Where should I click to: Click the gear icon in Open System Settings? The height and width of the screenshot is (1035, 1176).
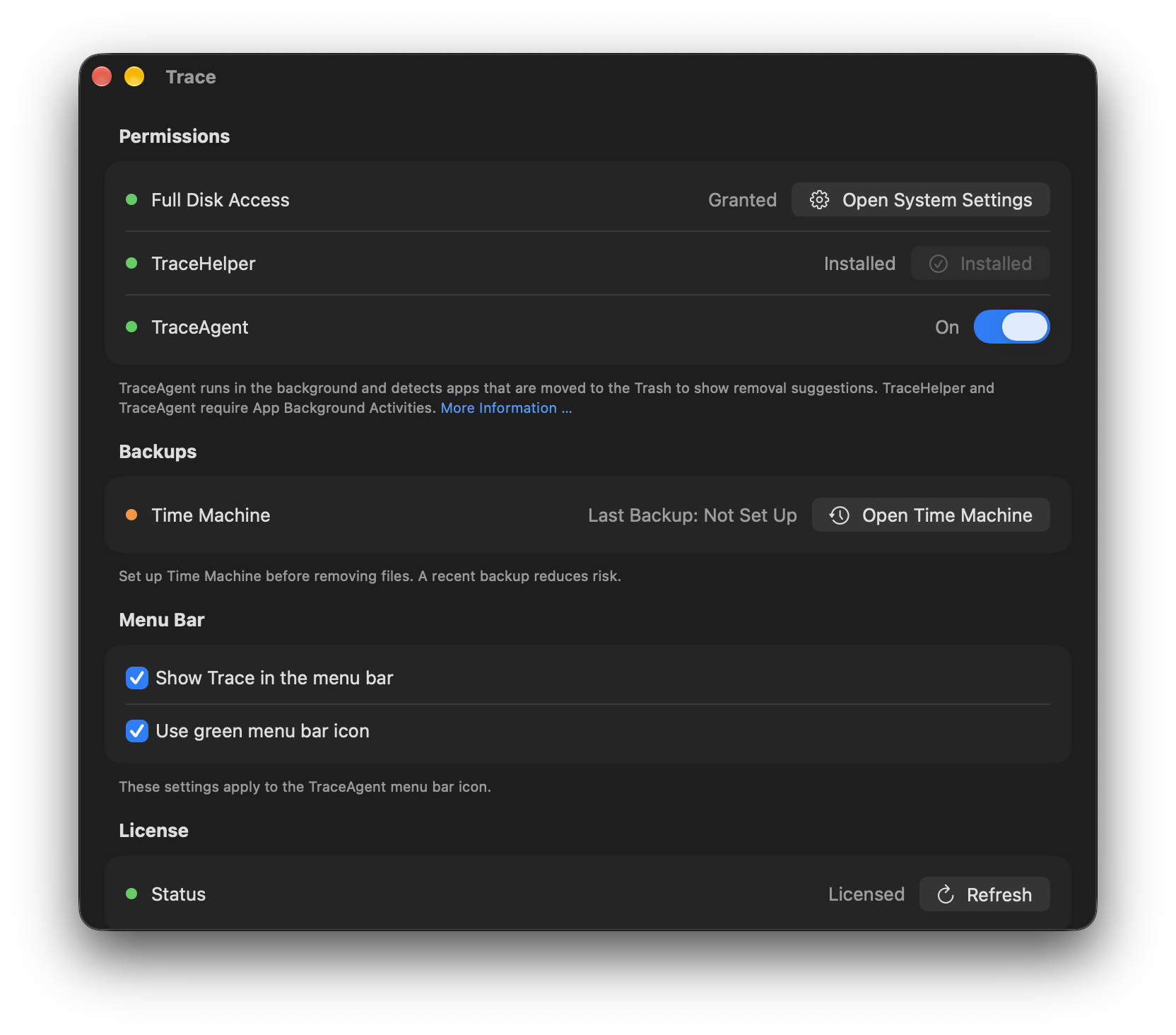click(819, 200)
